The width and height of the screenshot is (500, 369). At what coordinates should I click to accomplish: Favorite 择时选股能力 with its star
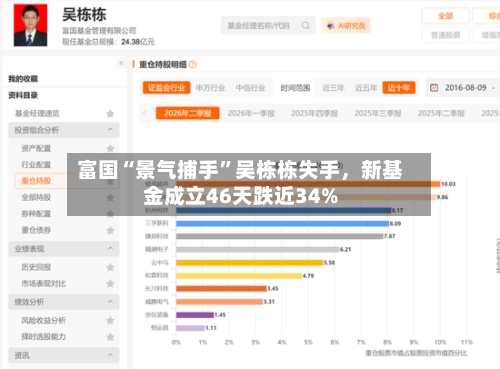click(110, 337)
